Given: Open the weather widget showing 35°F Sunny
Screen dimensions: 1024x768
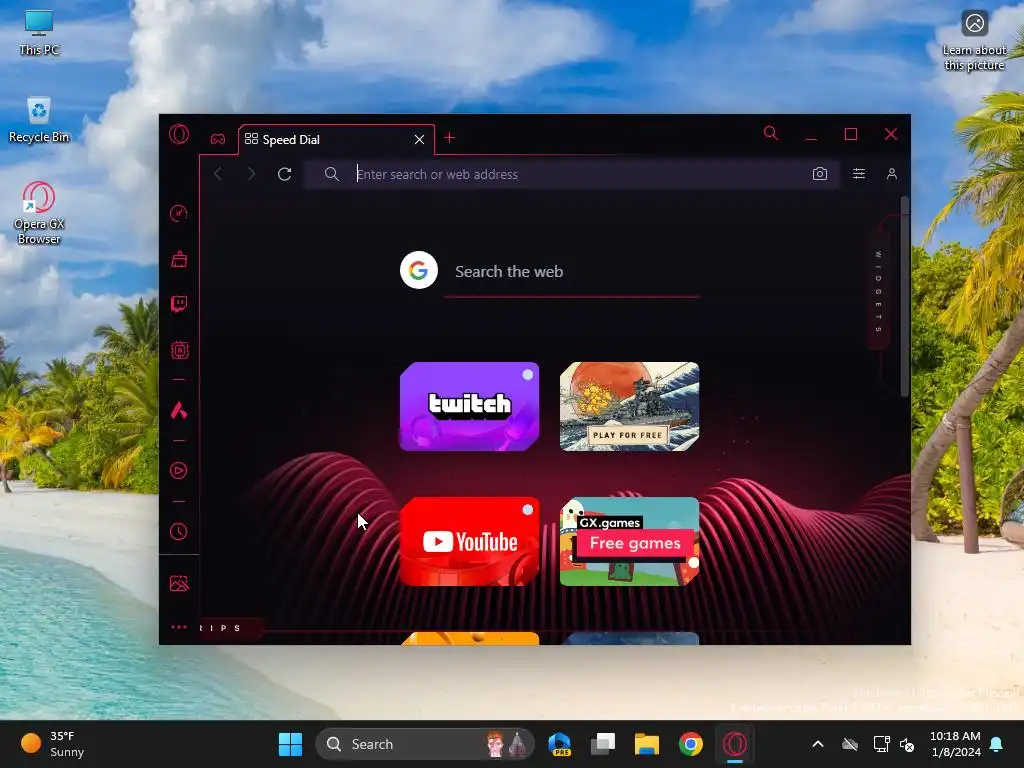Looking at the screenshot, I should coord(54,744).
